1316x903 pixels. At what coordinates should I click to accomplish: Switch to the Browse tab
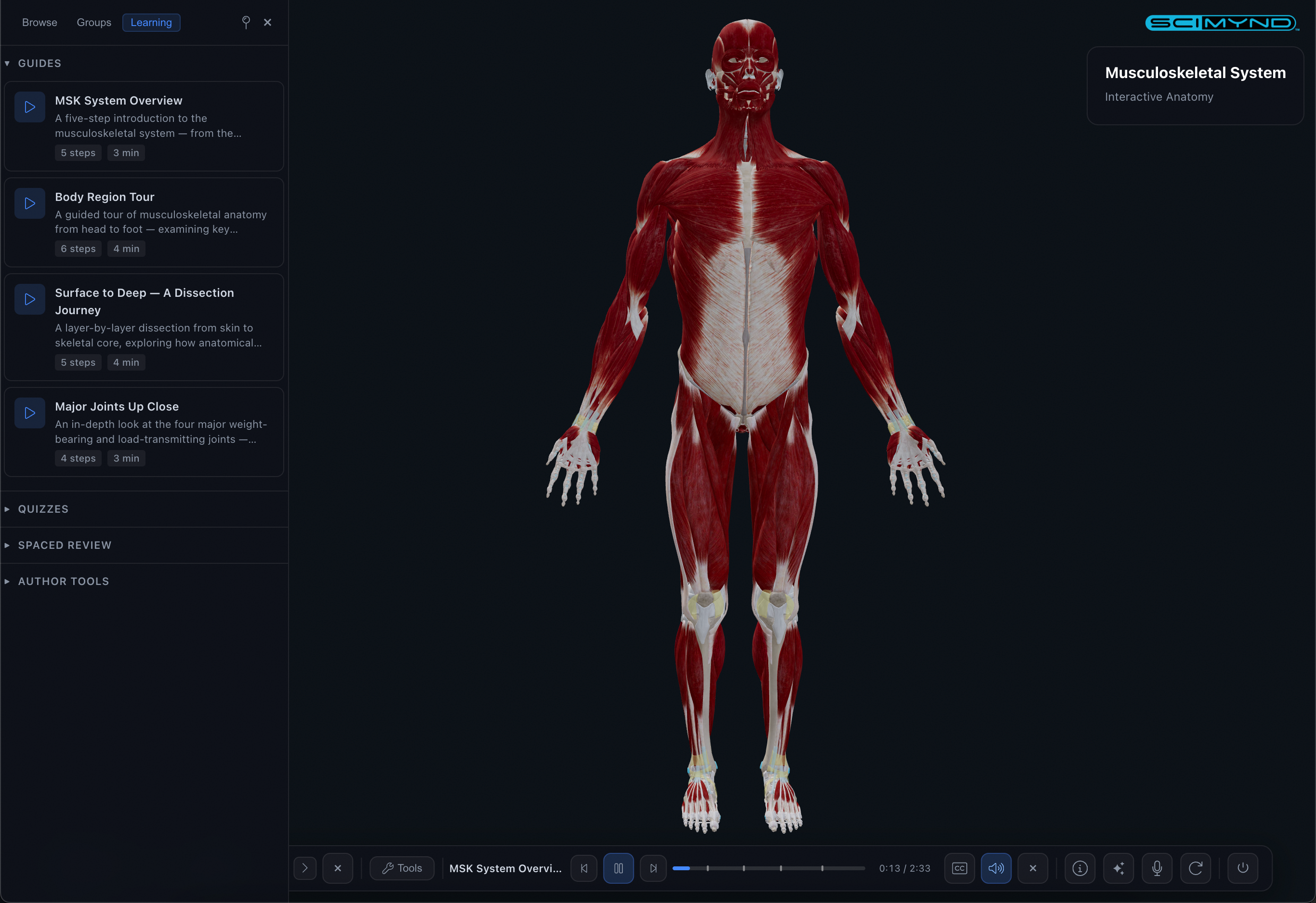click(39, 22)
